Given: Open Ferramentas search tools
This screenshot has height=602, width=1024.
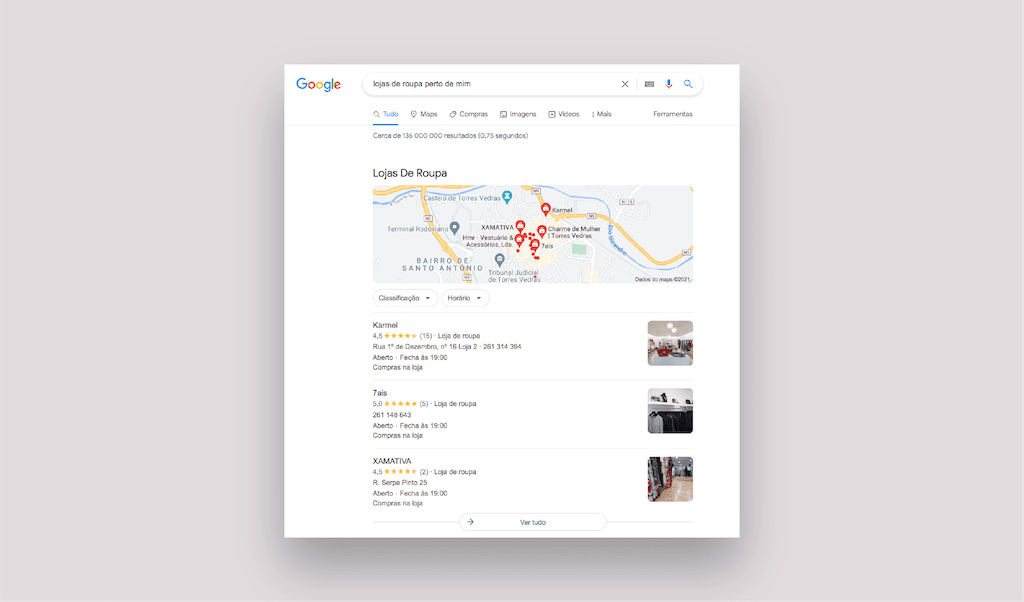Looking at the screenshot, I should pos(672,114).
